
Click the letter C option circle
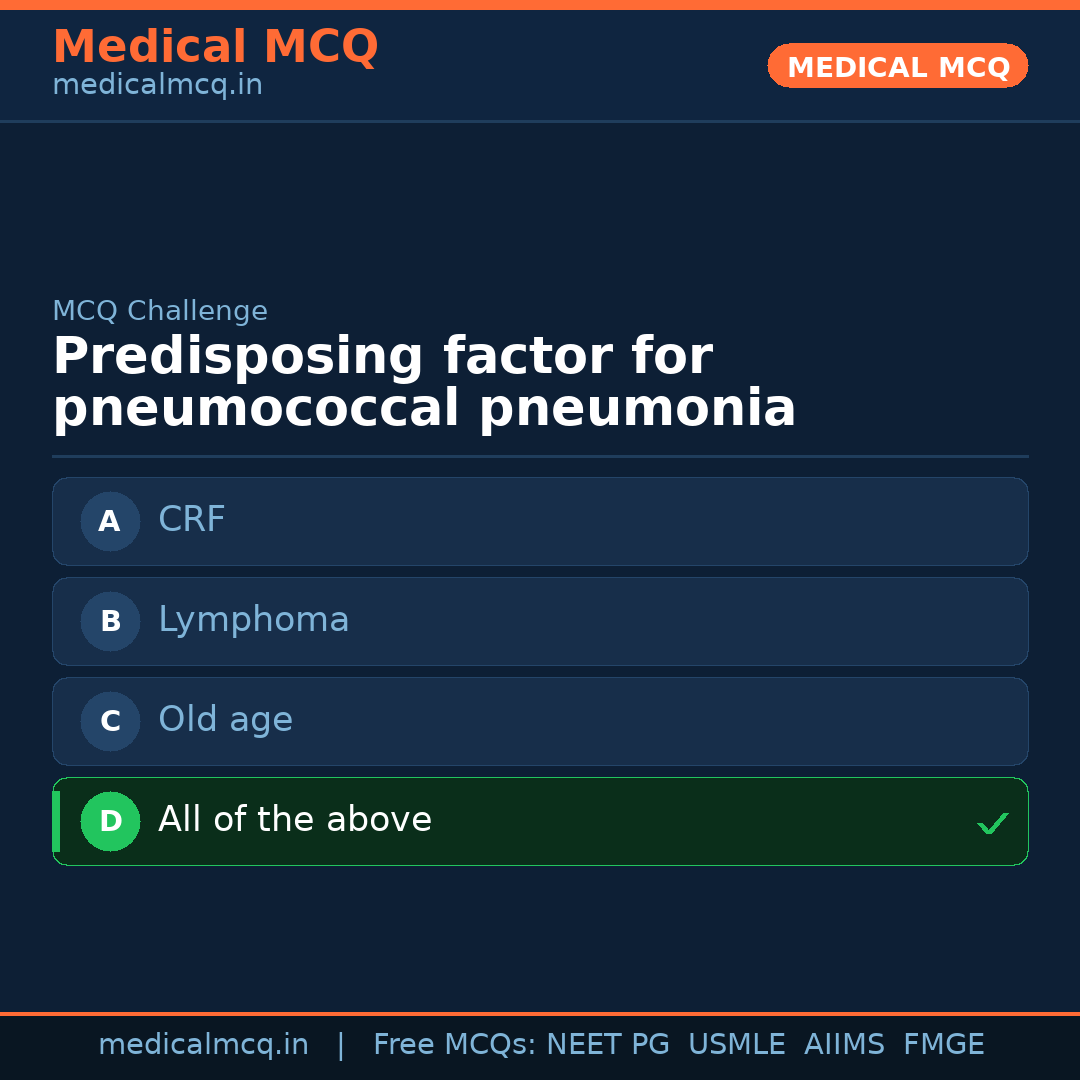point(110,721)
